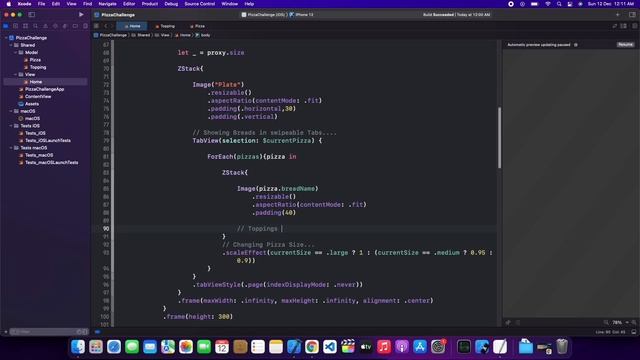640x360 pixels.
Task: Run the project with the play button
Action: click(81, 14)
